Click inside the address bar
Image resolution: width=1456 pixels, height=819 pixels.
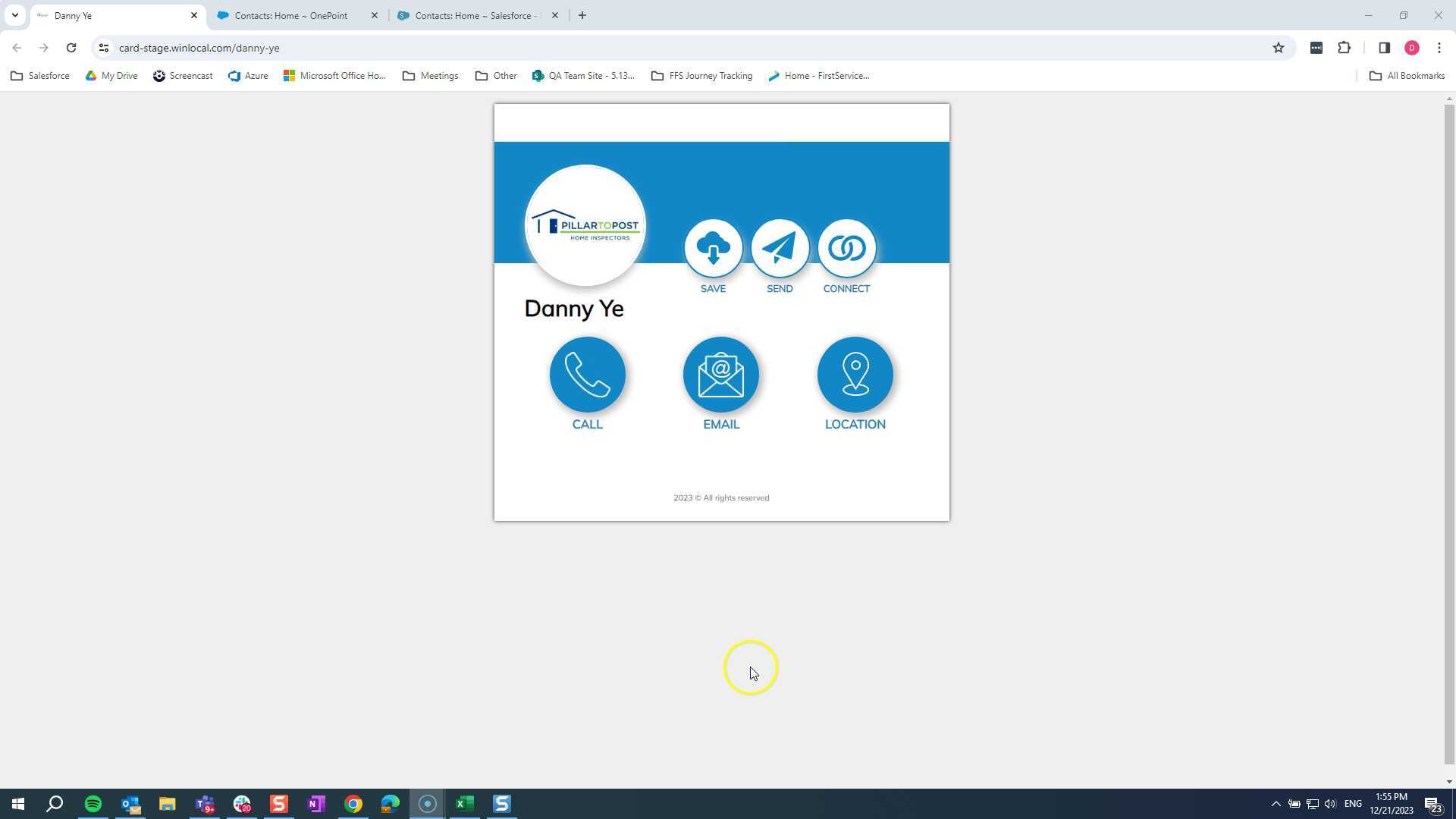click(303, 47)
